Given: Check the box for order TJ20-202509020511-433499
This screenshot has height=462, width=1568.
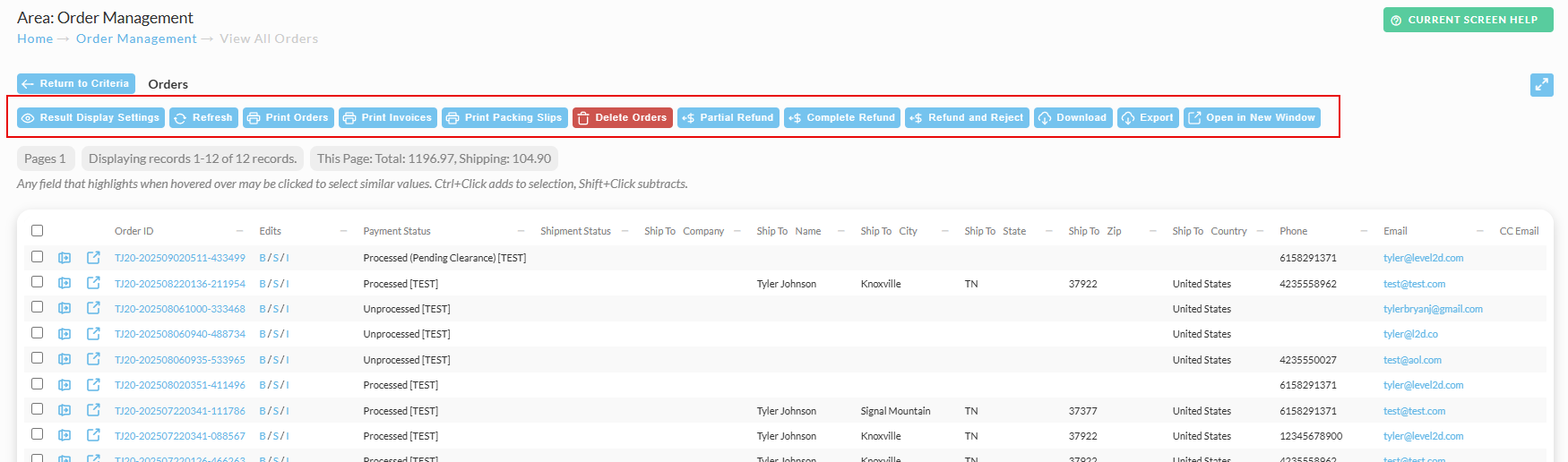Looking at the screenshot, I should point(37,256).
